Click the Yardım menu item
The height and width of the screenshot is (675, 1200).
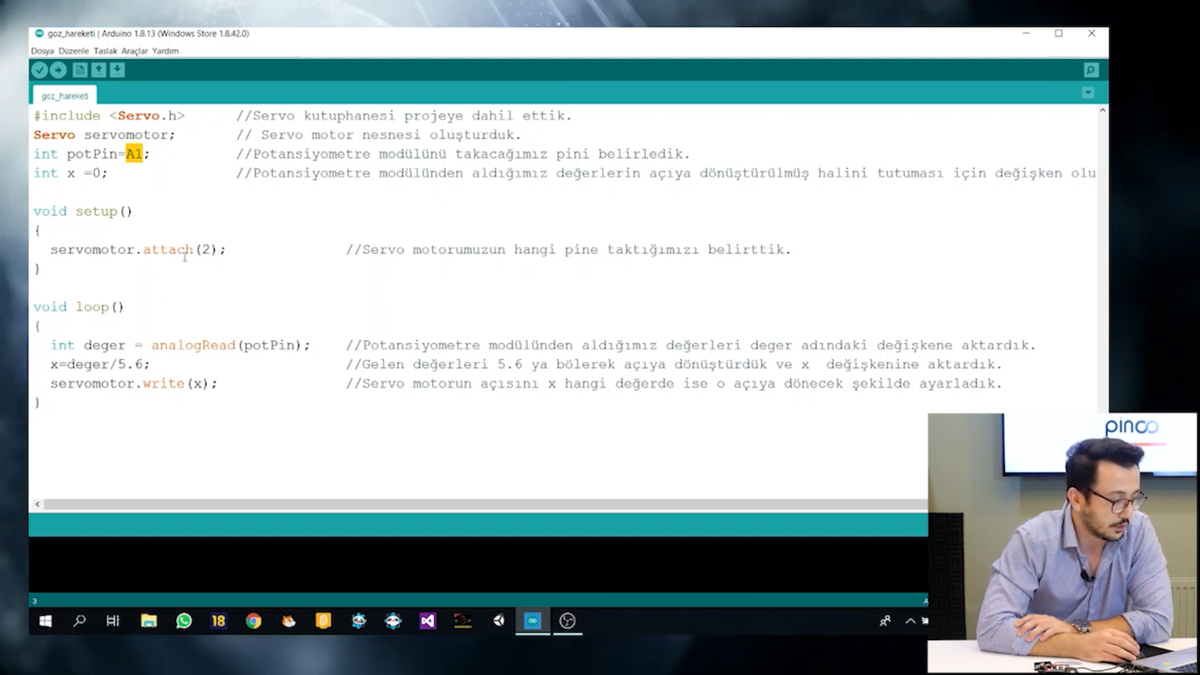point(165,51)
